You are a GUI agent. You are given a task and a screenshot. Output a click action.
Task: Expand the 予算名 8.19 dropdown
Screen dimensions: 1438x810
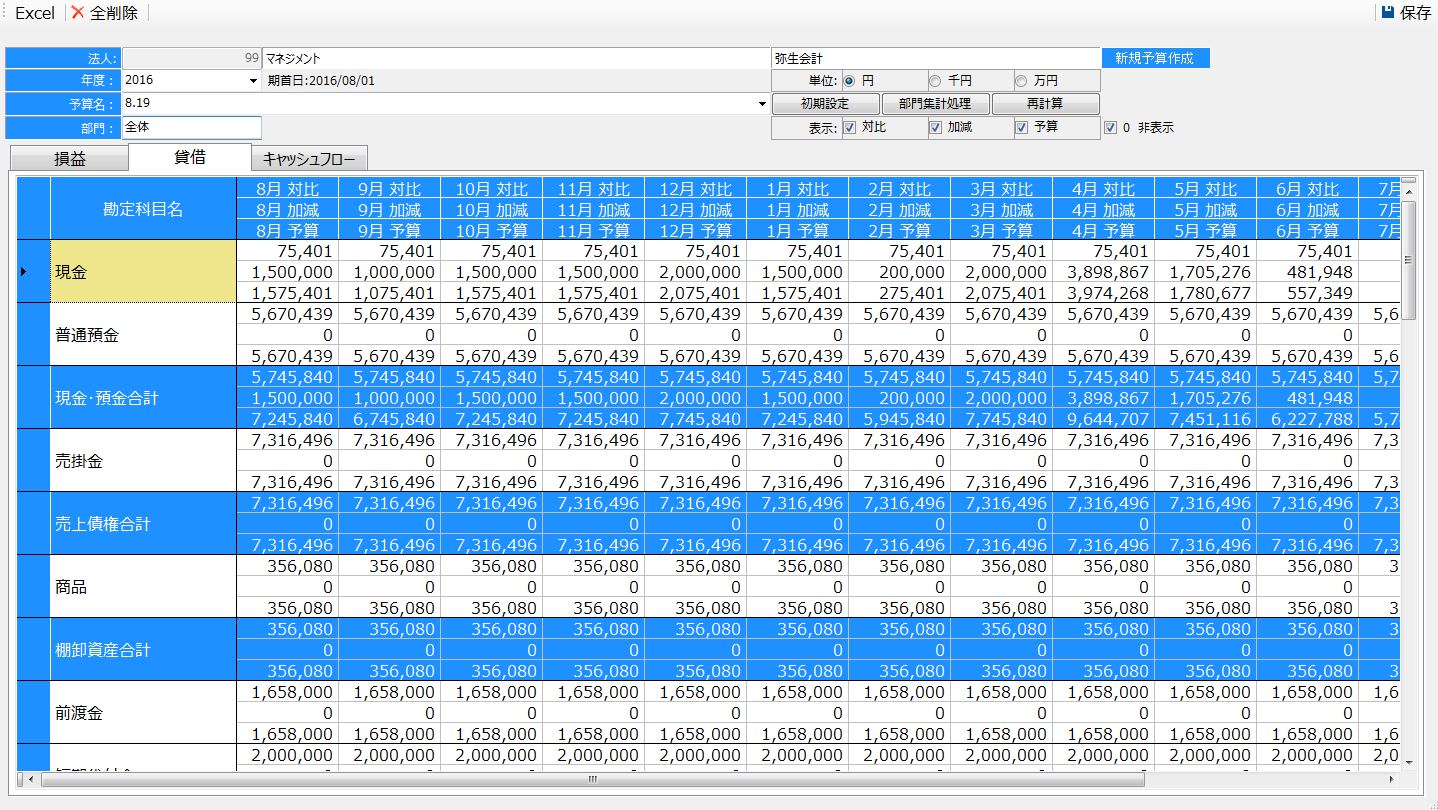pos(762,104)
